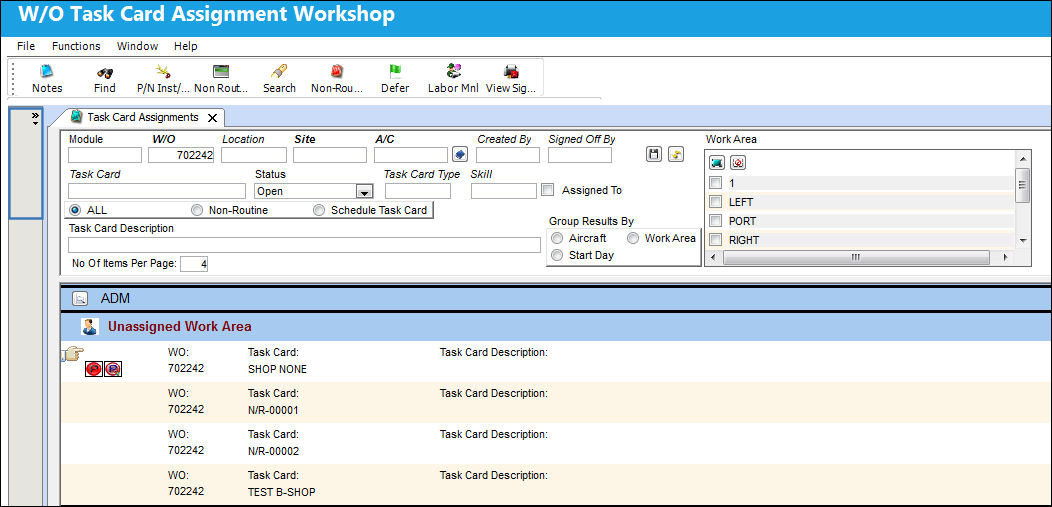Open the Functions menu

coord(76,46)
